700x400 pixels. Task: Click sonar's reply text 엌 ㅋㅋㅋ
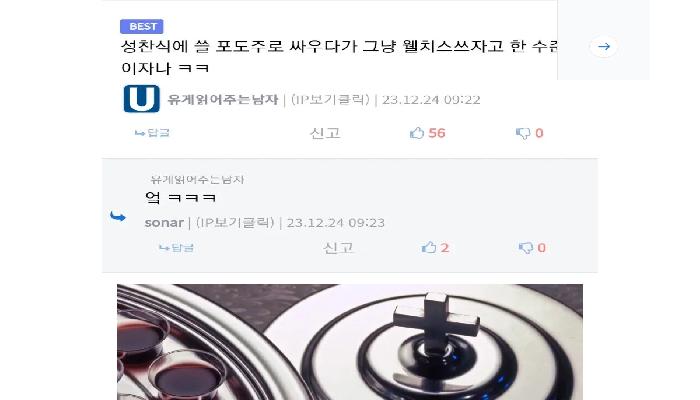(181, 197)
